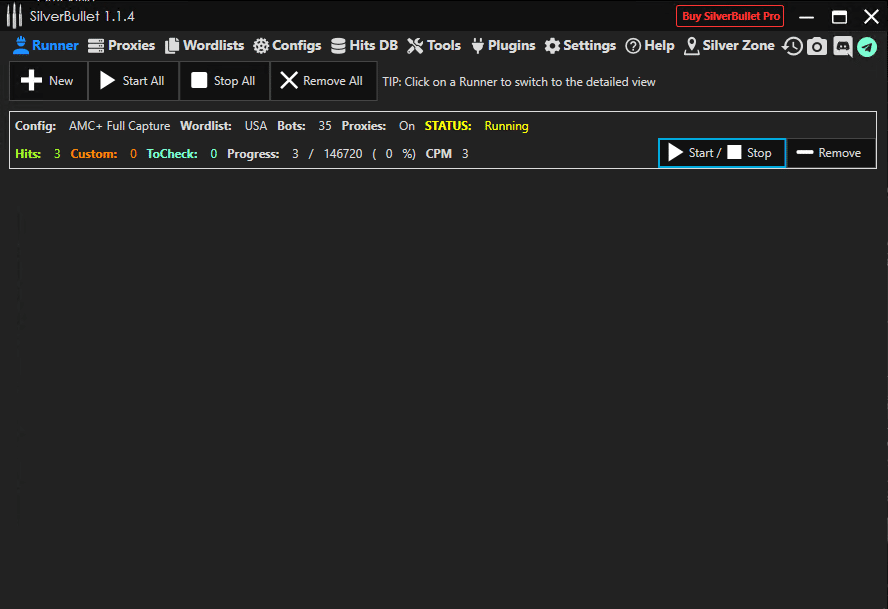Switch to the Runner tab
This screenshot has height=609, width=888.
pos(45,45)
